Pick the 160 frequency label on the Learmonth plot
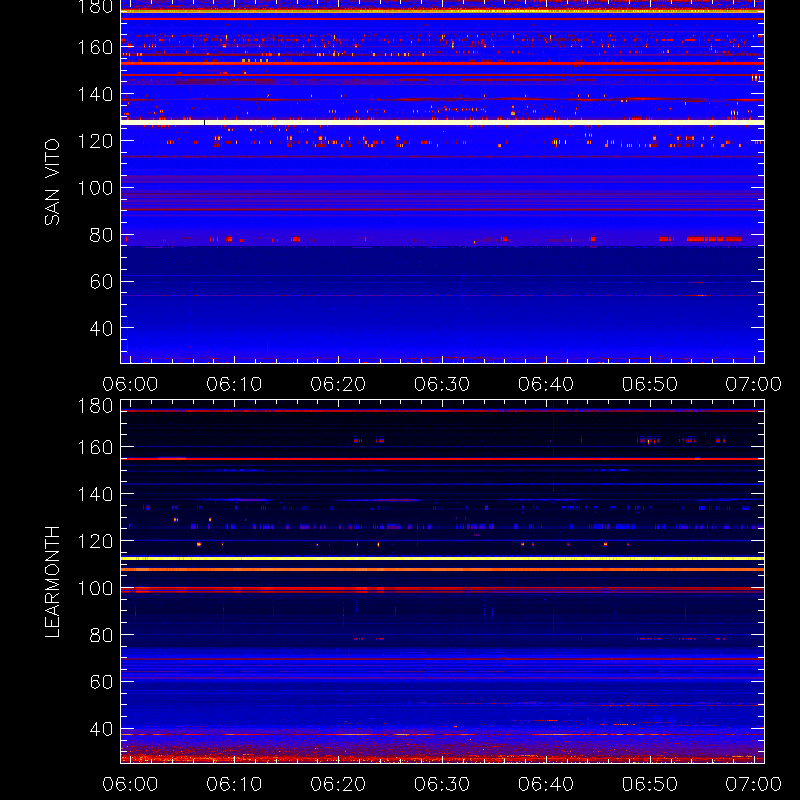 pyautogui.click(x=95, y=447)
